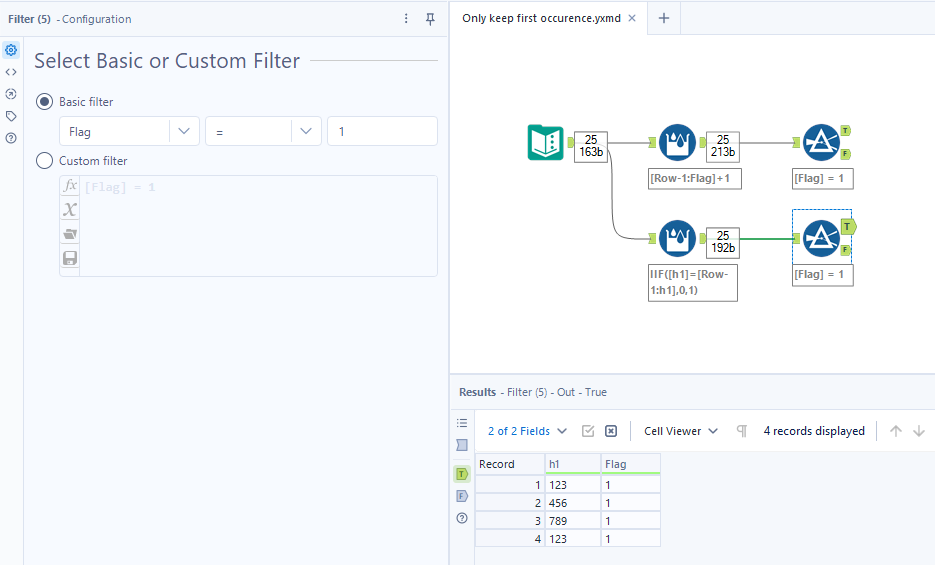Screen dimensions: 935x565
Task: Open the Configuration three-dot options menu
Action: click(406, 19)
